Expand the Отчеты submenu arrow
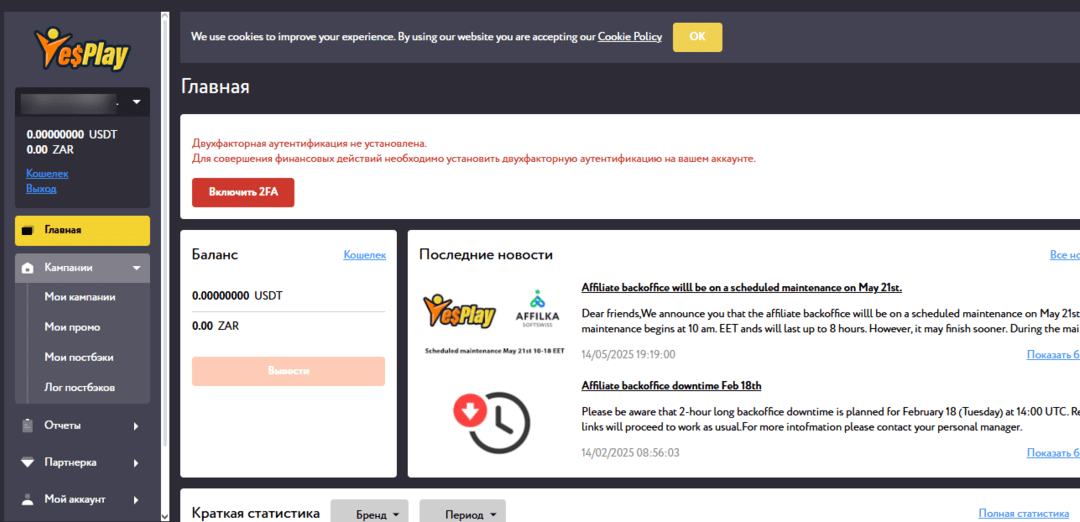Screen dimensions: 1080x522 point(136,426)
